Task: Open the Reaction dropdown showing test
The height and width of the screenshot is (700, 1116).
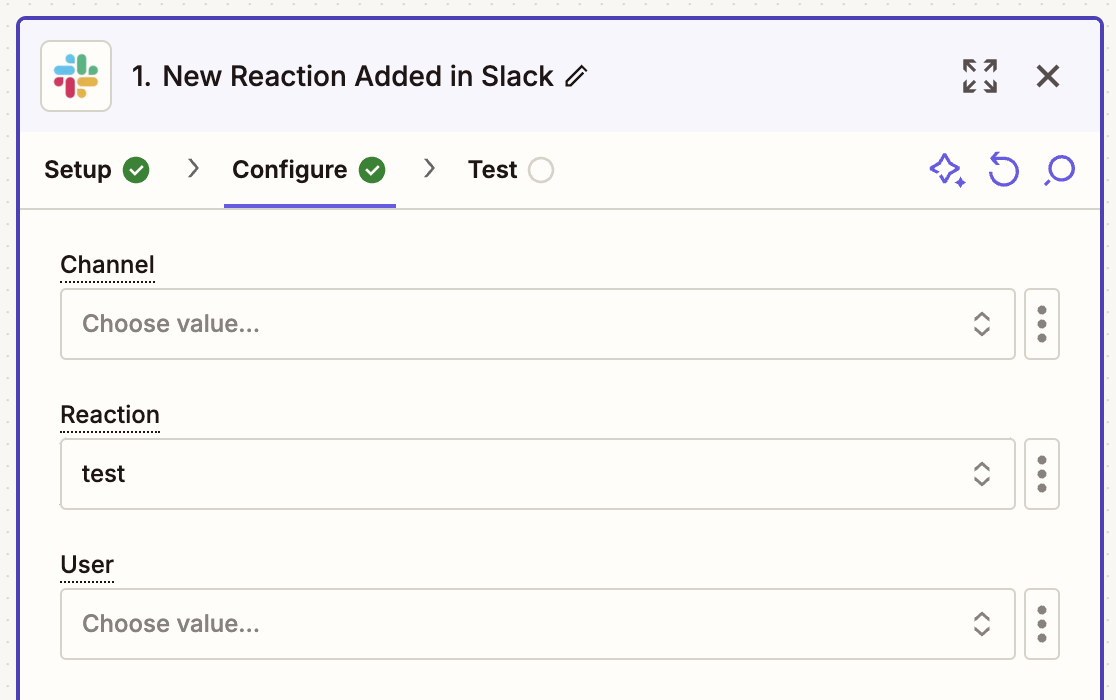Action: point(981,474)
